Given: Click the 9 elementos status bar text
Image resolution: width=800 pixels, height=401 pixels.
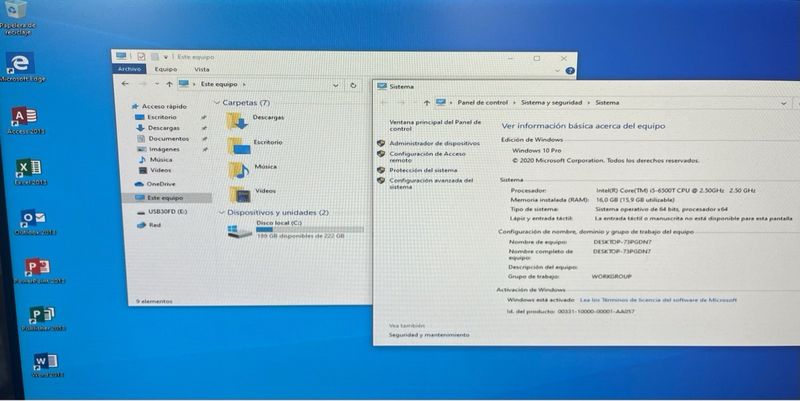Looking at the screenshot, I should (154, 301).
